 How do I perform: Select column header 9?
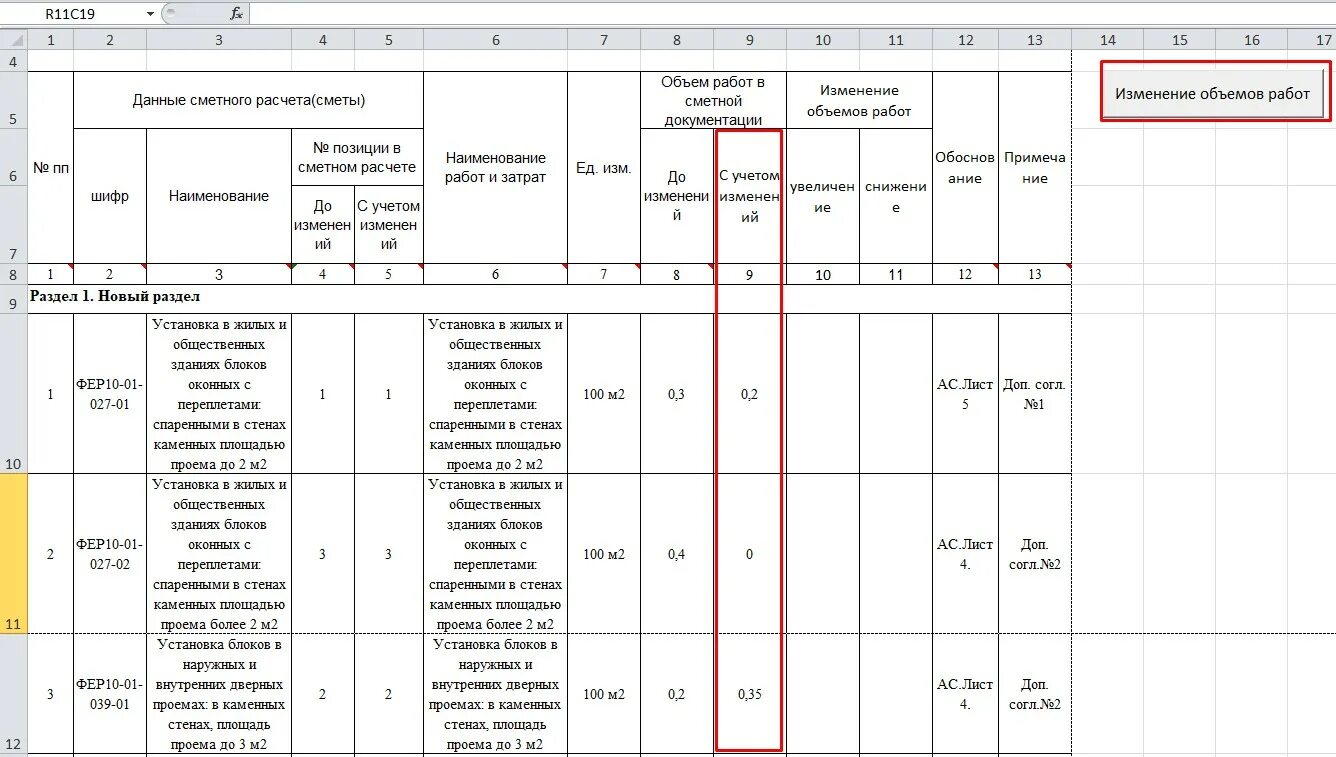click(x=750, y=40)
